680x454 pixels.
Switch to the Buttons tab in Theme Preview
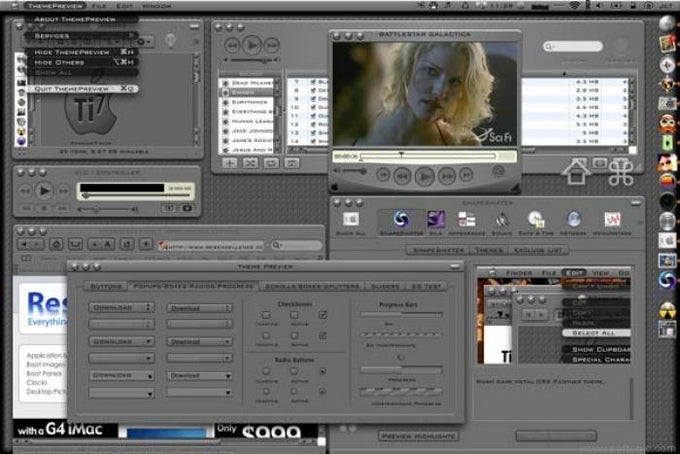pyautogui.click(x=106, y=286)
